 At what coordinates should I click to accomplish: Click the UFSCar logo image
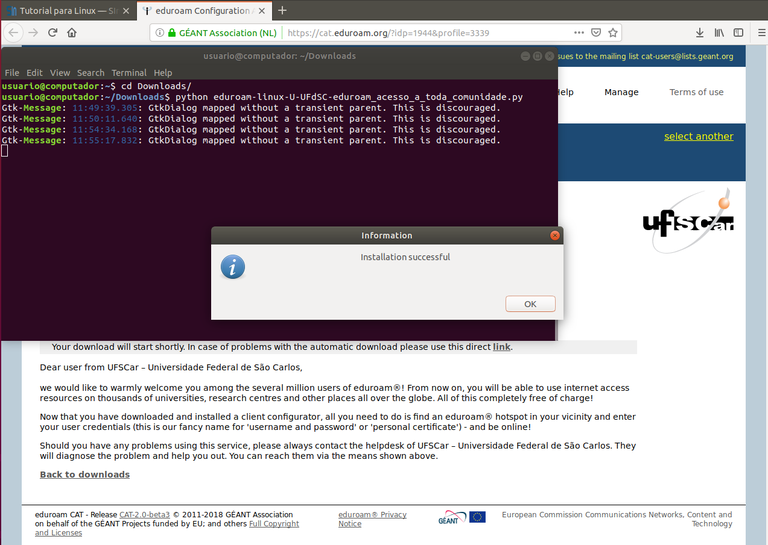pos(689,221)
